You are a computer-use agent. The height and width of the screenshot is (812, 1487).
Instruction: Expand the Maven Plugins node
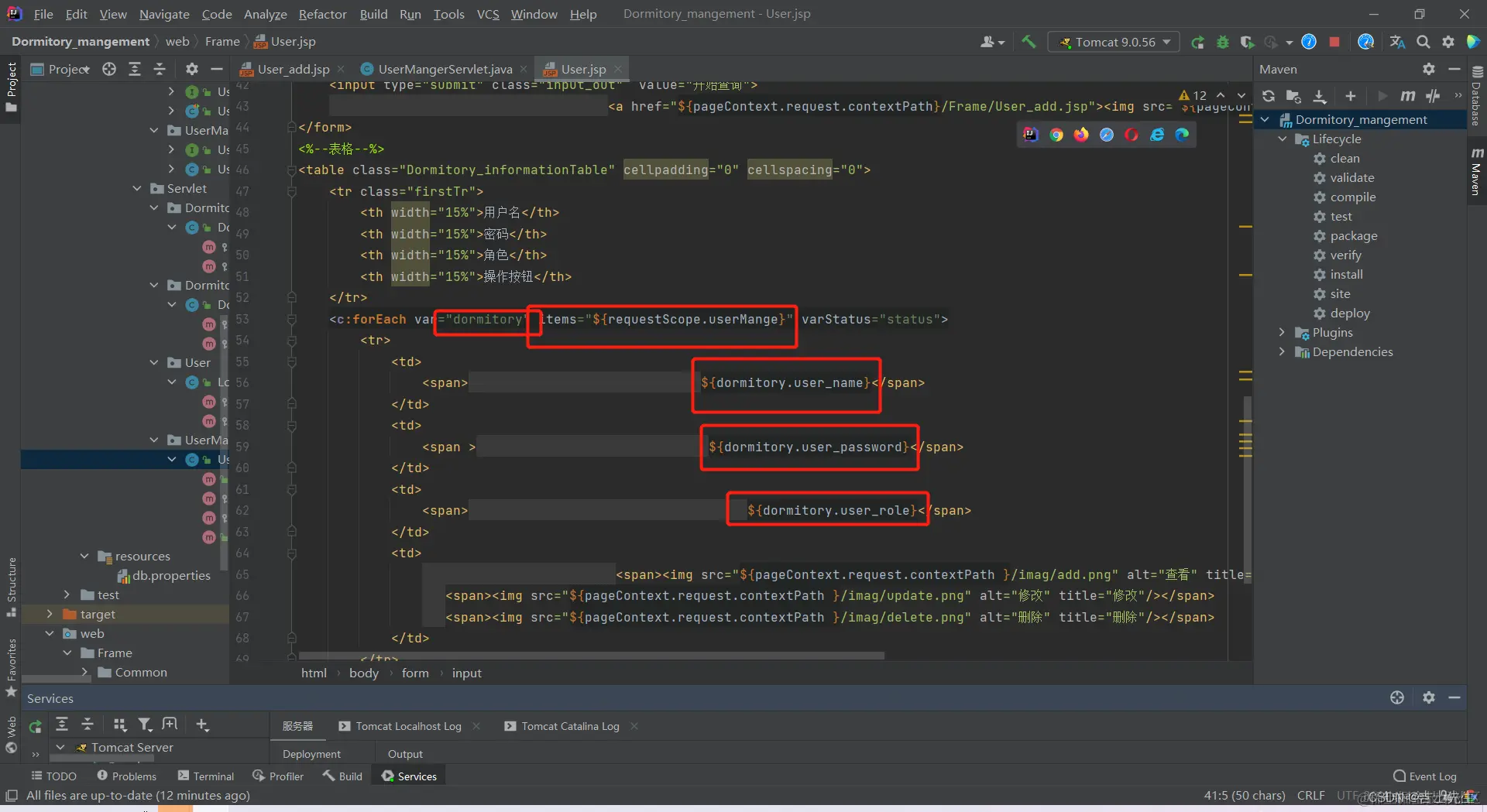[1283, 332]
